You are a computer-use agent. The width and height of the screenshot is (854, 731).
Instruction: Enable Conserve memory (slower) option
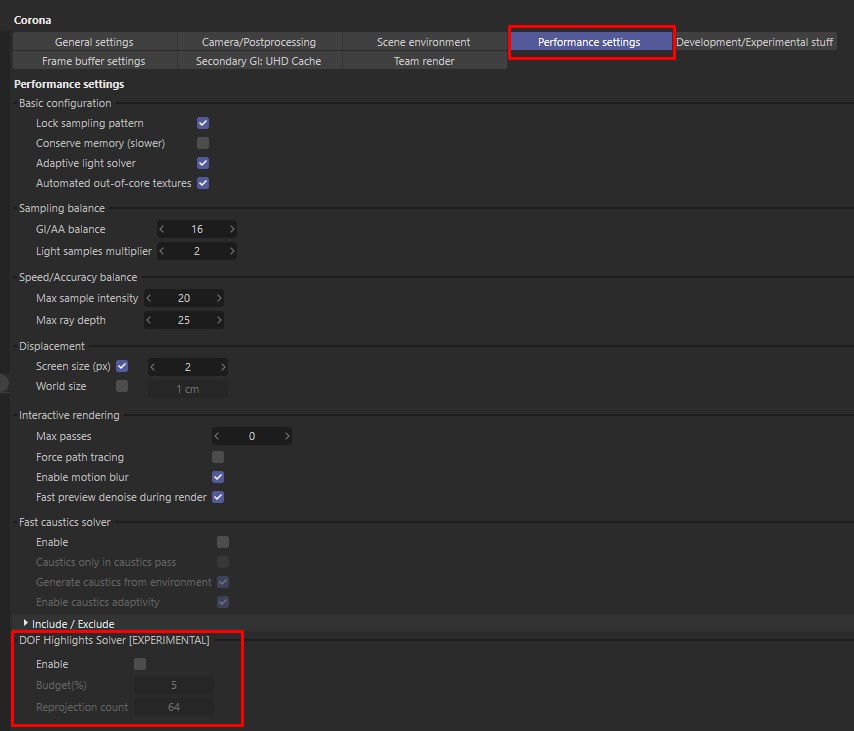point(203,143)
